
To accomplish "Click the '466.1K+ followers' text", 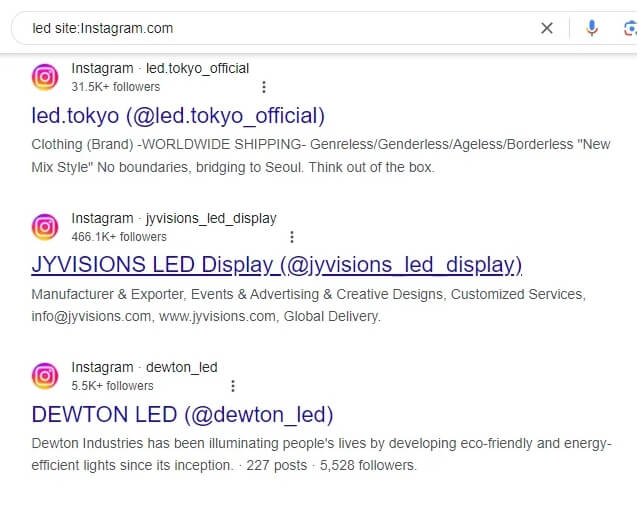I will (x=119, y=237).
